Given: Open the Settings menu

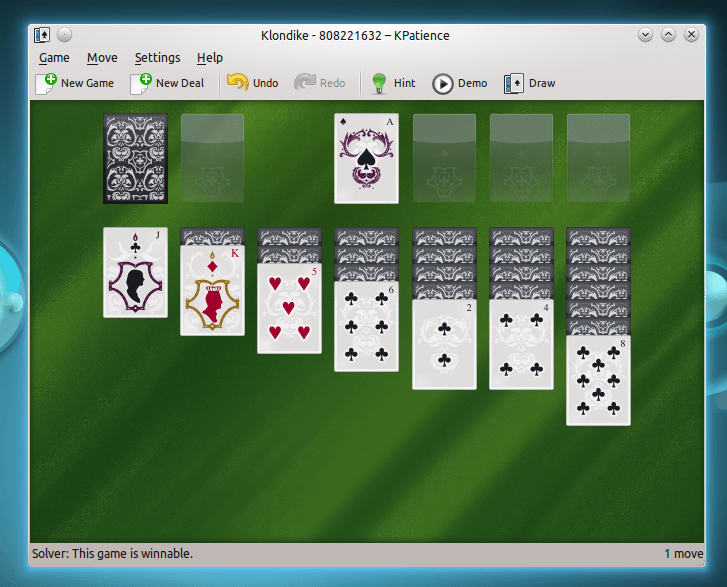Looking at the screenshot, I should (x=157, y=58).
